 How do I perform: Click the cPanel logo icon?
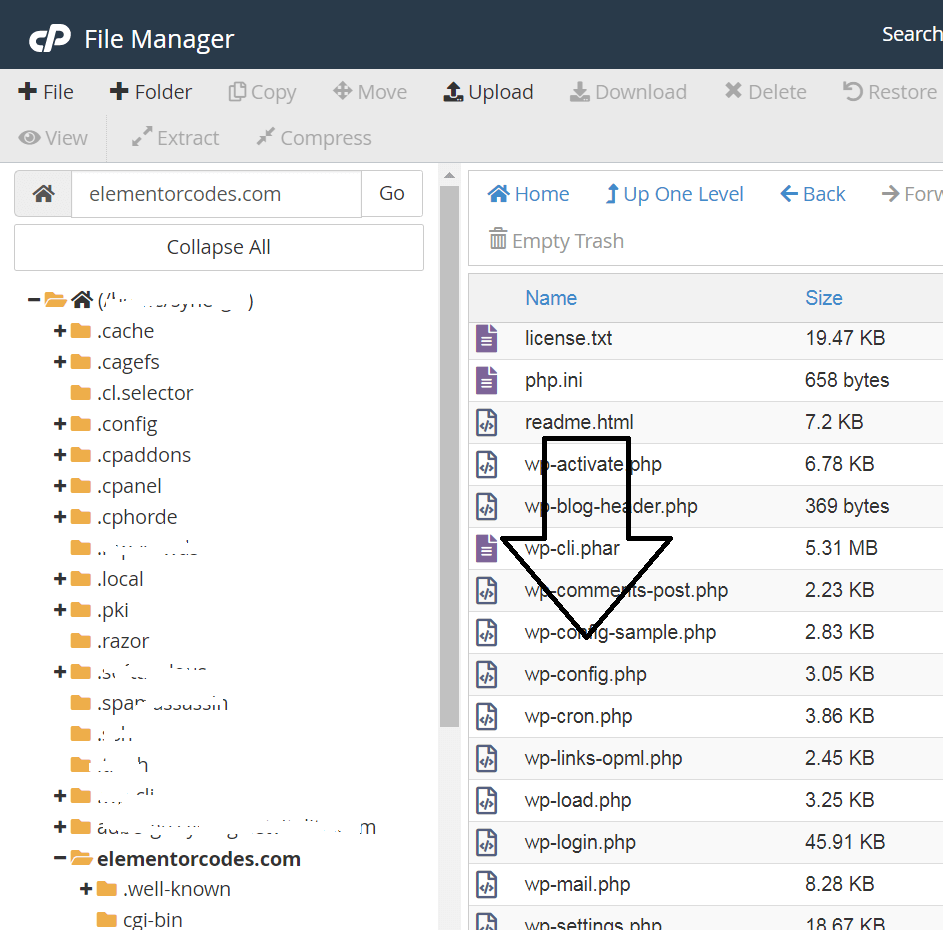49,39
